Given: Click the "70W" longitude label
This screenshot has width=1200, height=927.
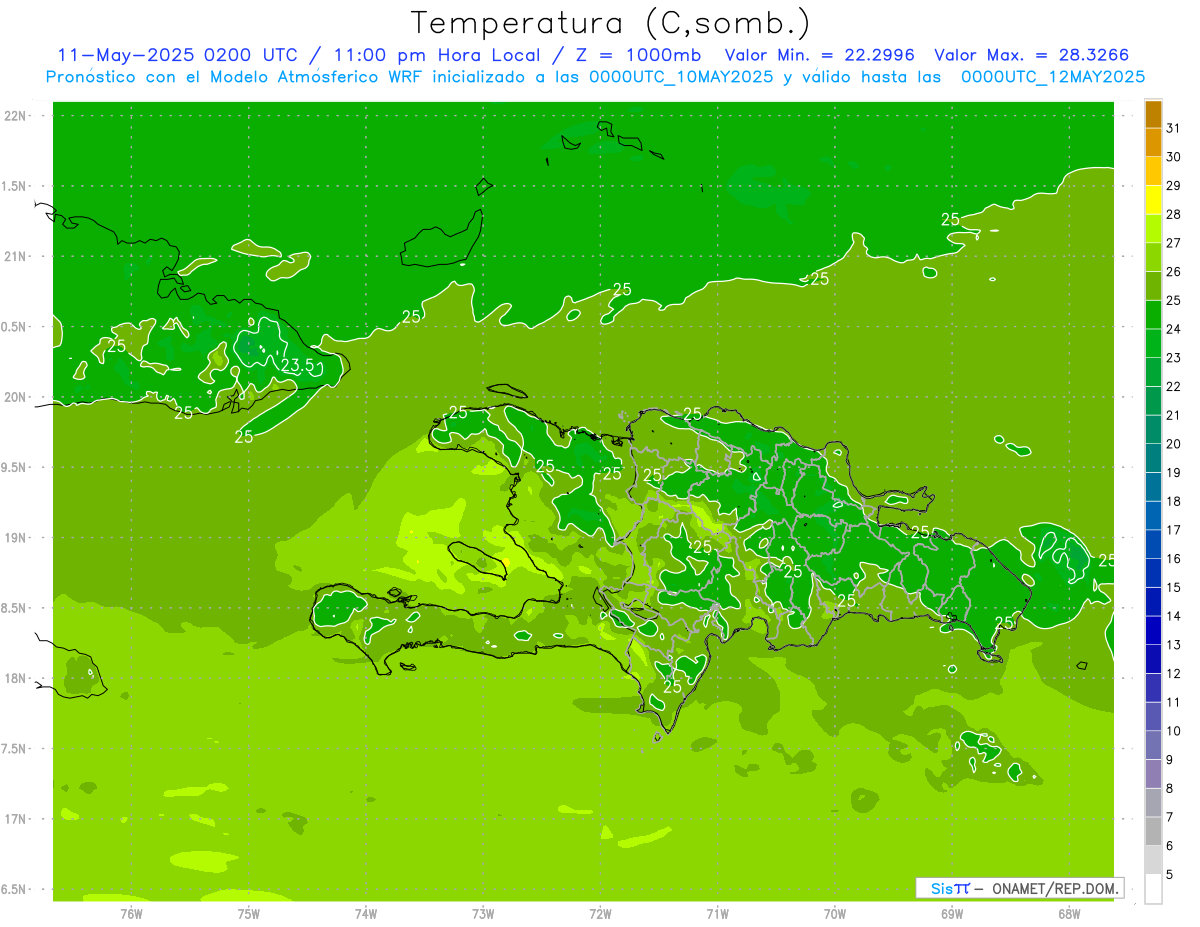Looking at the screenshot, I should click(835, 913).
